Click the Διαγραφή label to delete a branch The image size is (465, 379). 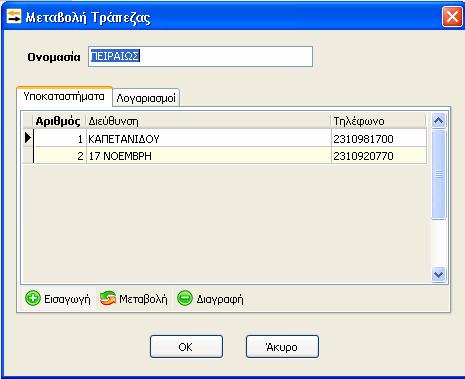click(x=220, y=299)
